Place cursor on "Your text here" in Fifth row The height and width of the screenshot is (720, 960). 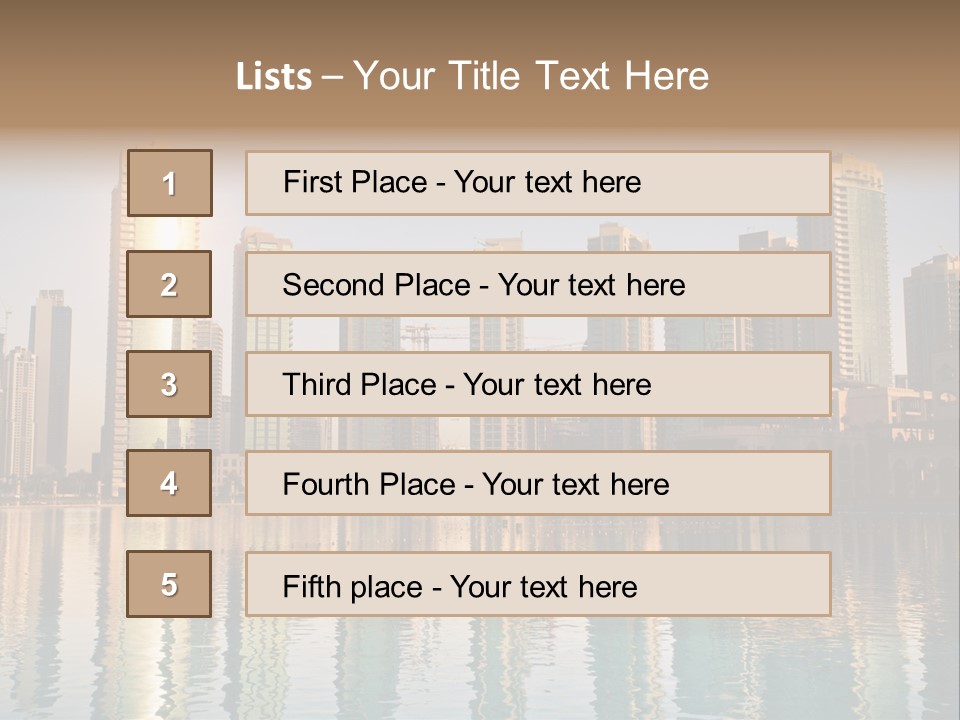tap(544, 586)
